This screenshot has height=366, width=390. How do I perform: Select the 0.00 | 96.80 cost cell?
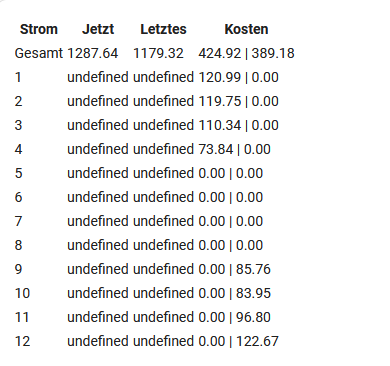234,317
